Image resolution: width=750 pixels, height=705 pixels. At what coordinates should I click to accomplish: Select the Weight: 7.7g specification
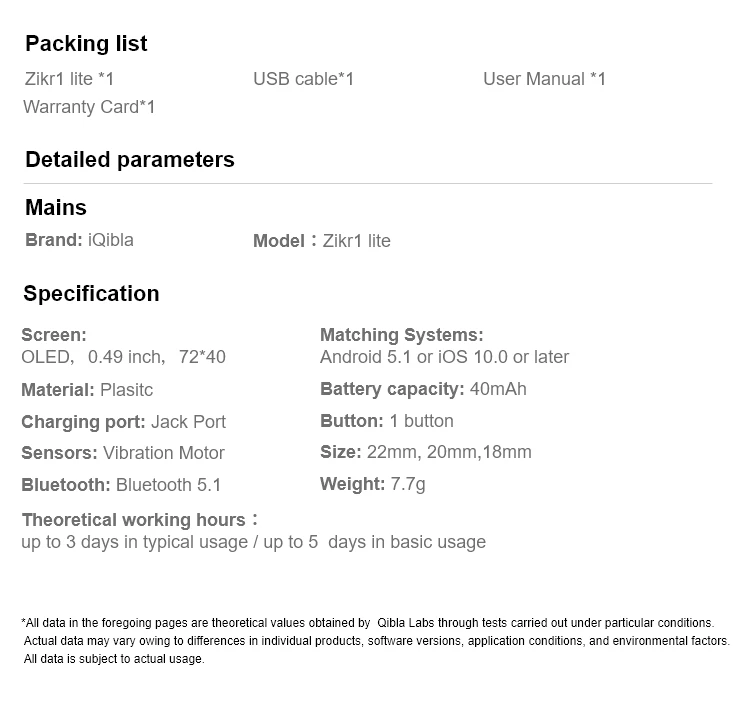pyautogui.click(x=373, y=484)
